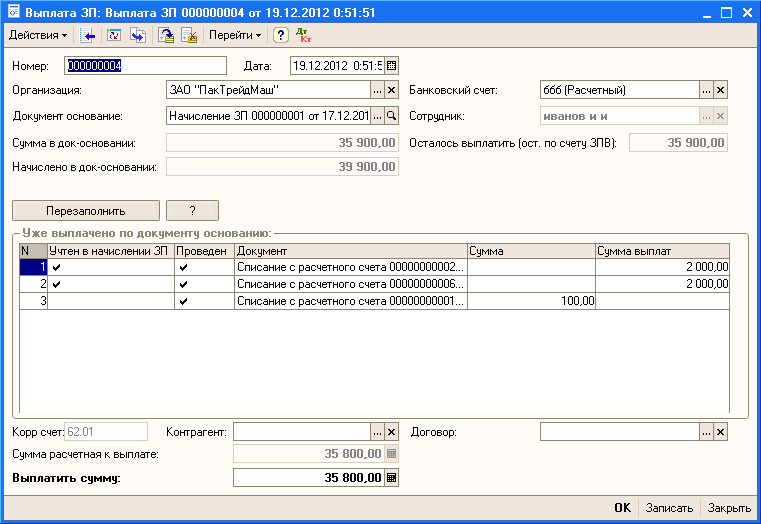Click the document icon in the title bar

(x=14, y=12)
